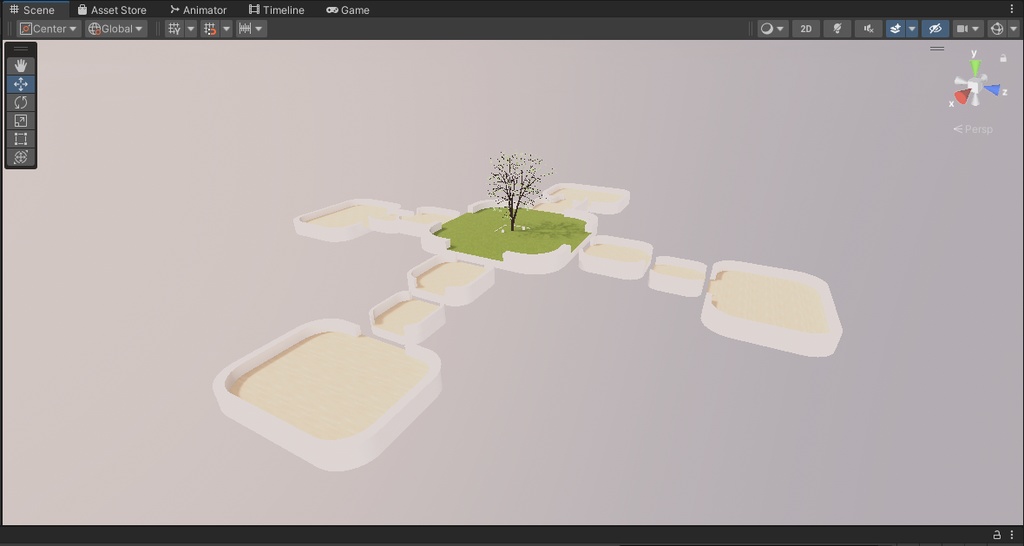Open increment snapping dropdown arrow
The height and width of the screenshot is (546, 1024).
point(259,29)
